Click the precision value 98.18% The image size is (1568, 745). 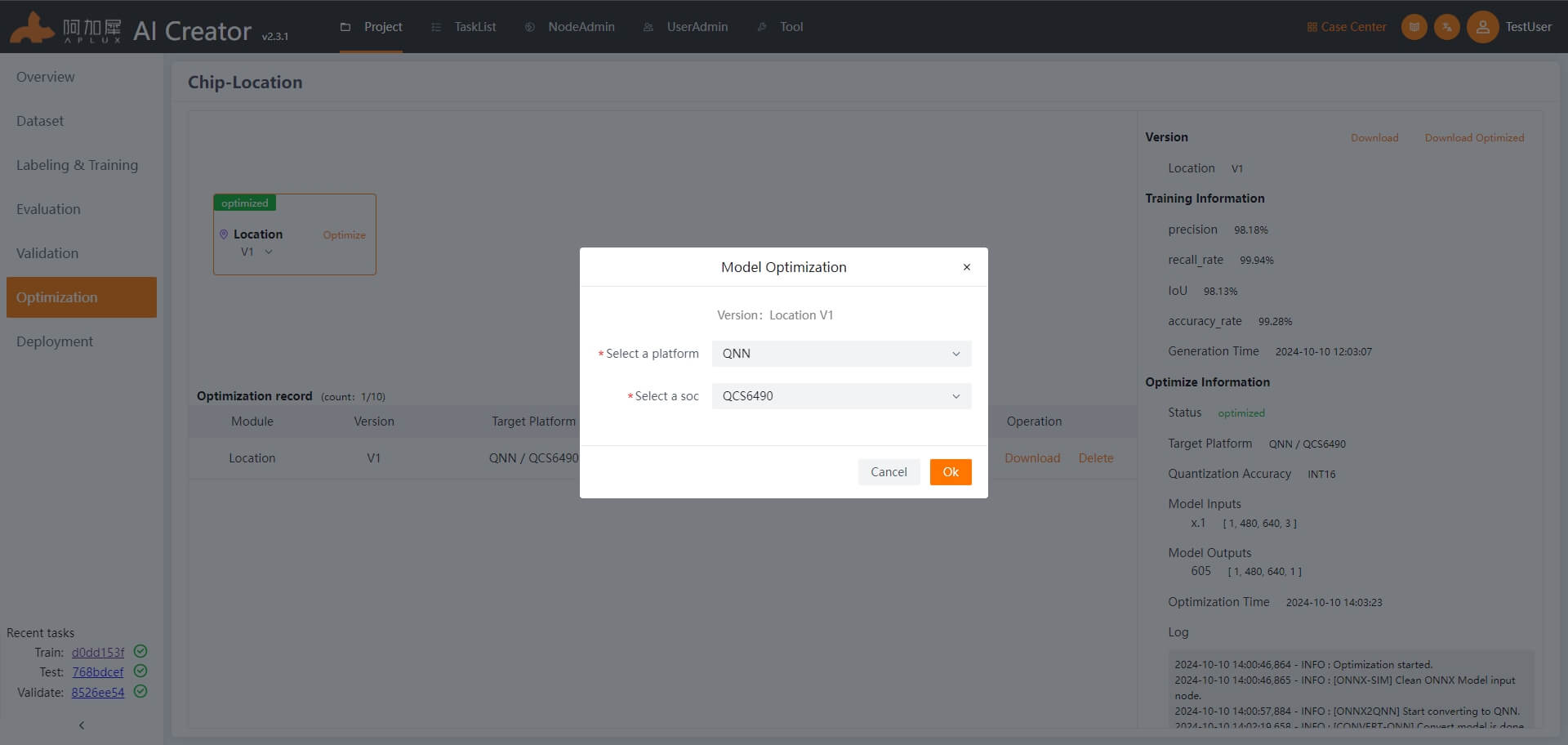click(1251, 230)
